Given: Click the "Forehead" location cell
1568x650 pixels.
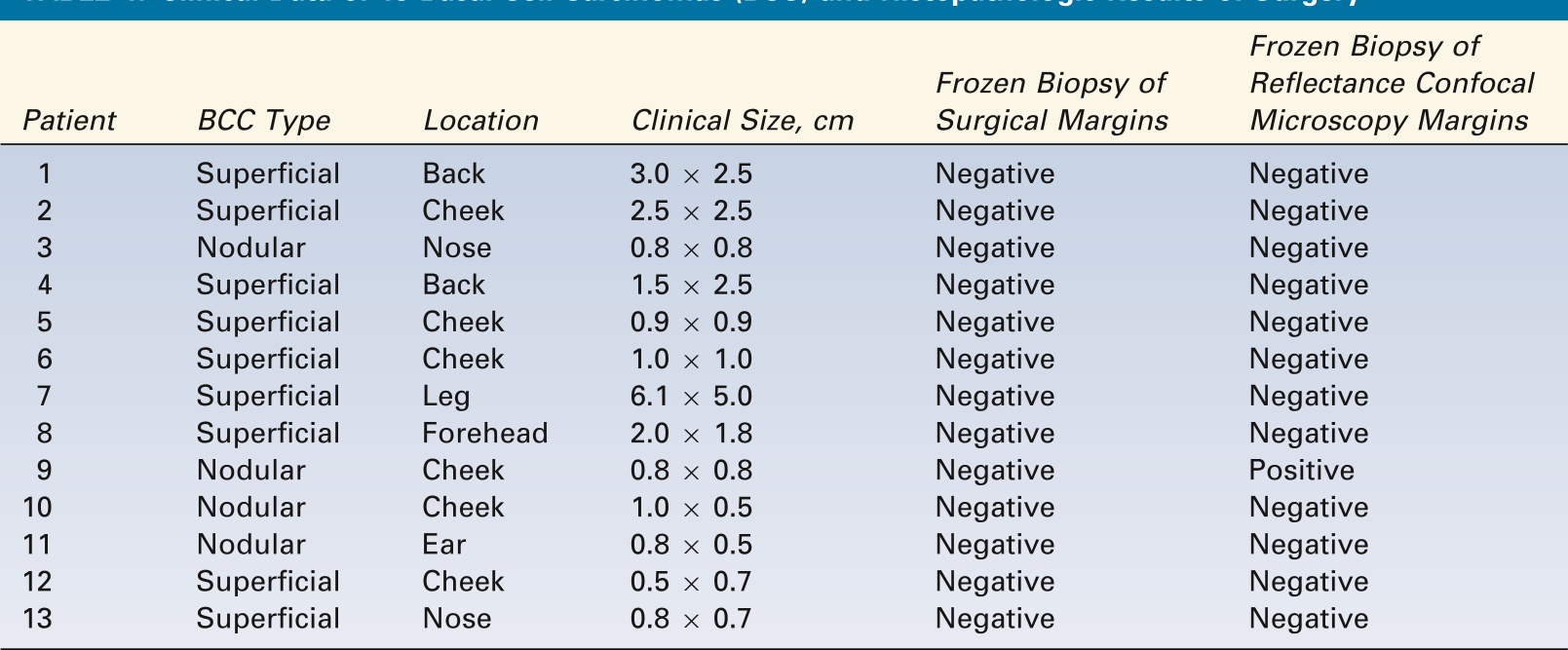Looking at the screenshot, I should tap(484, 434).
